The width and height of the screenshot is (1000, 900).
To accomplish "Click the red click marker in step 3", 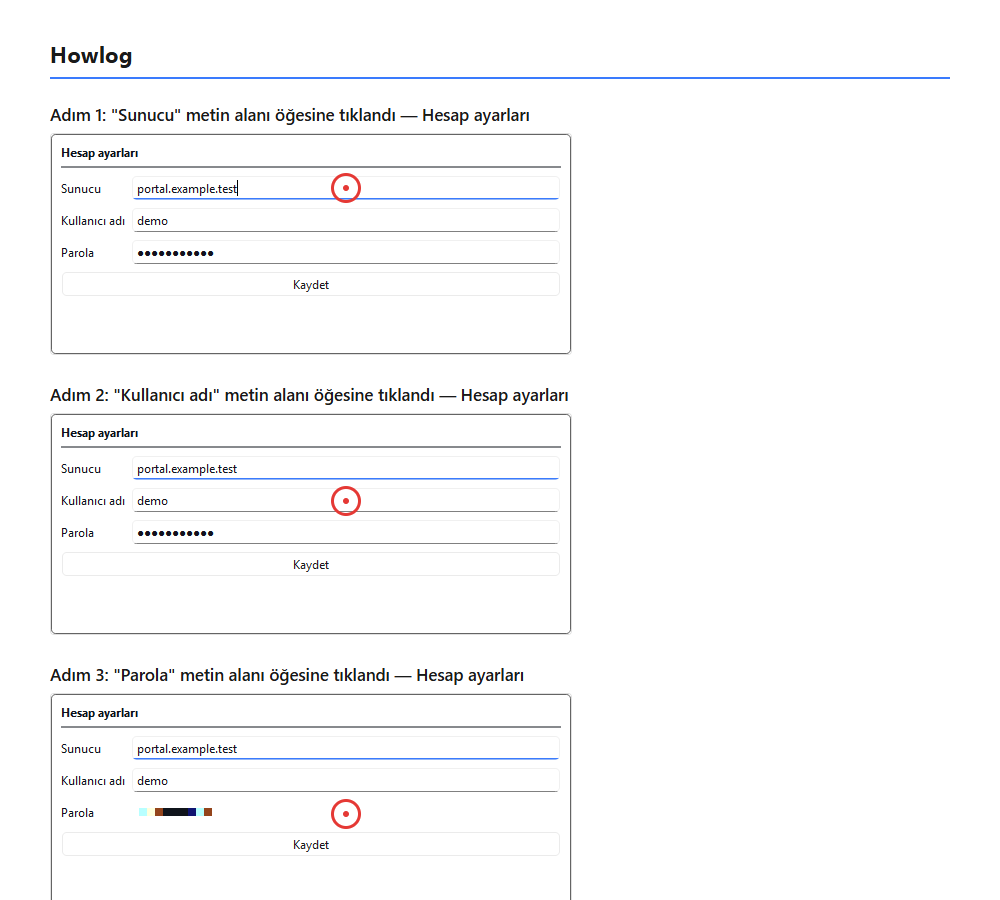I will 346,814.
